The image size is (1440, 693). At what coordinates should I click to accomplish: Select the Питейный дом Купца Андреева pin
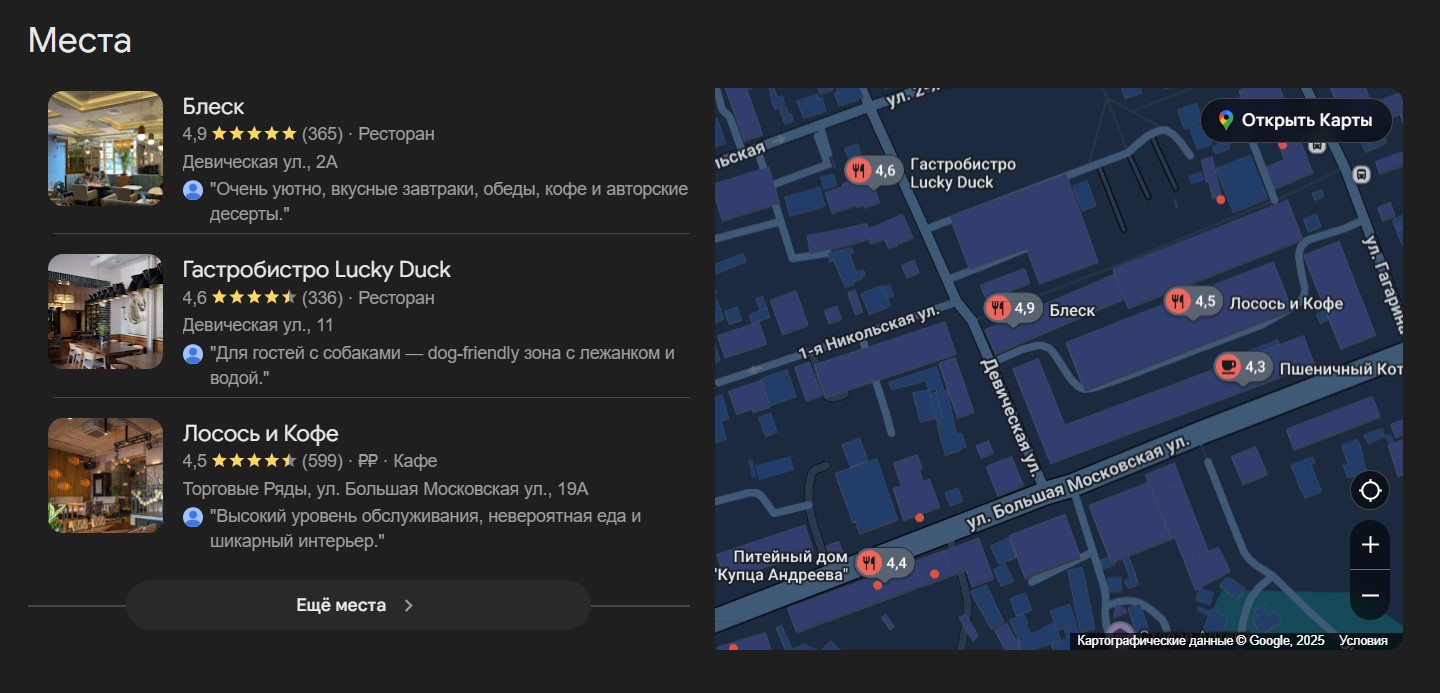869,563
